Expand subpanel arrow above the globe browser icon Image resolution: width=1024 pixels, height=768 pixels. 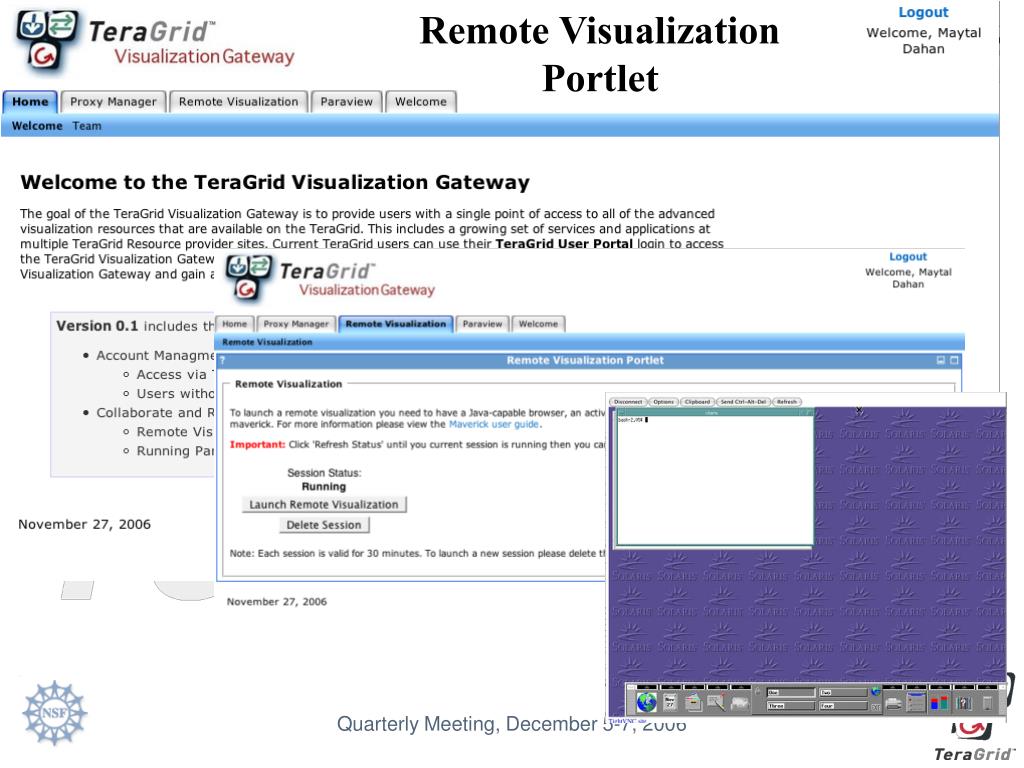coord(647,687)
